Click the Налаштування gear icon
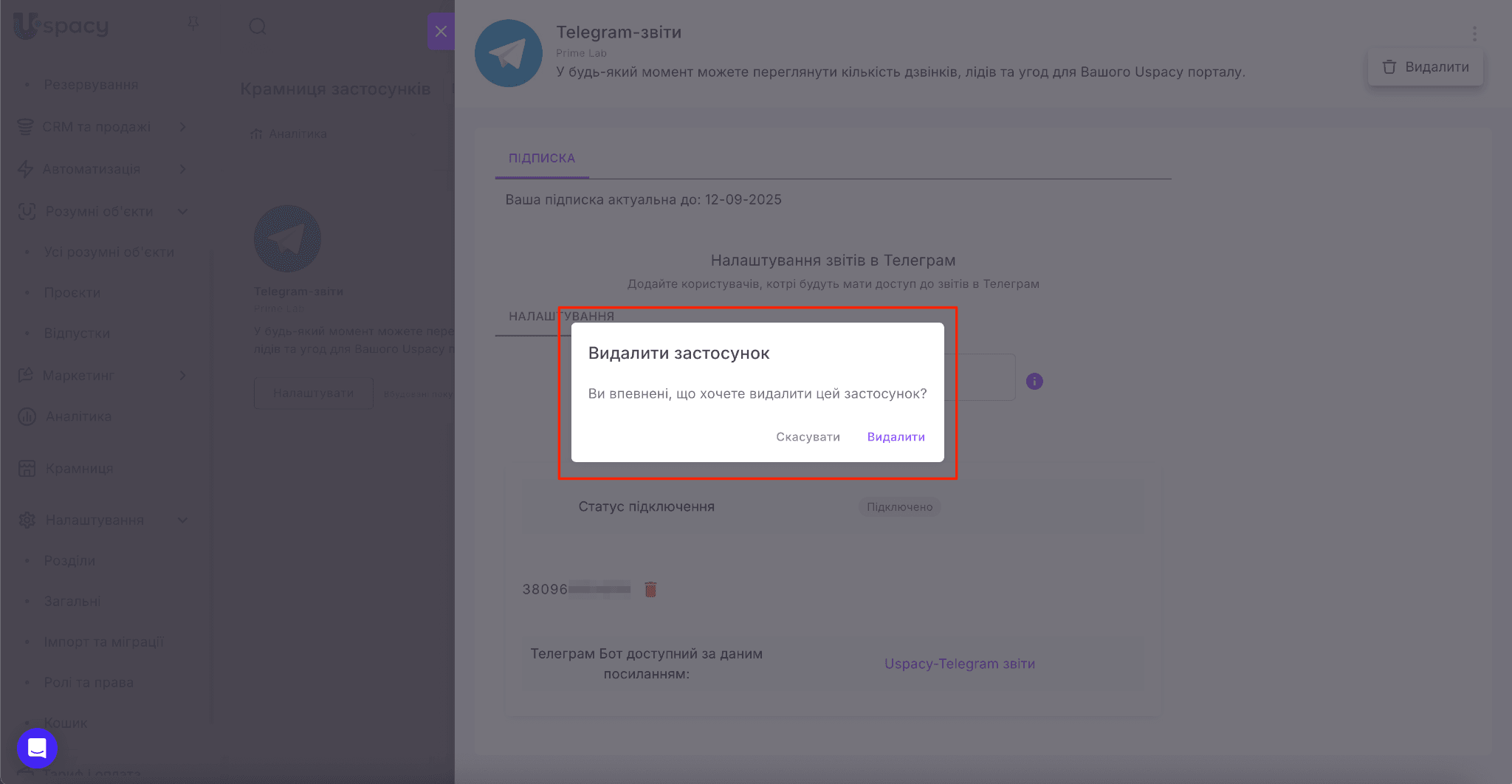The width and height of the screenshot is (1512, 784). pyautogui.click(x=27, y=520)
